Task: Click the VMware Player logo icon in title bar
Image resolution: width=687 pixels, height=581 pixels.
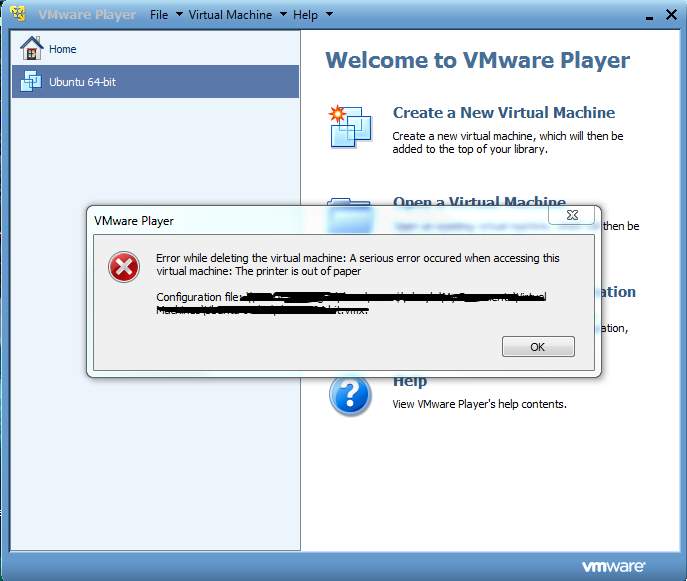Action: pos(18,14)
